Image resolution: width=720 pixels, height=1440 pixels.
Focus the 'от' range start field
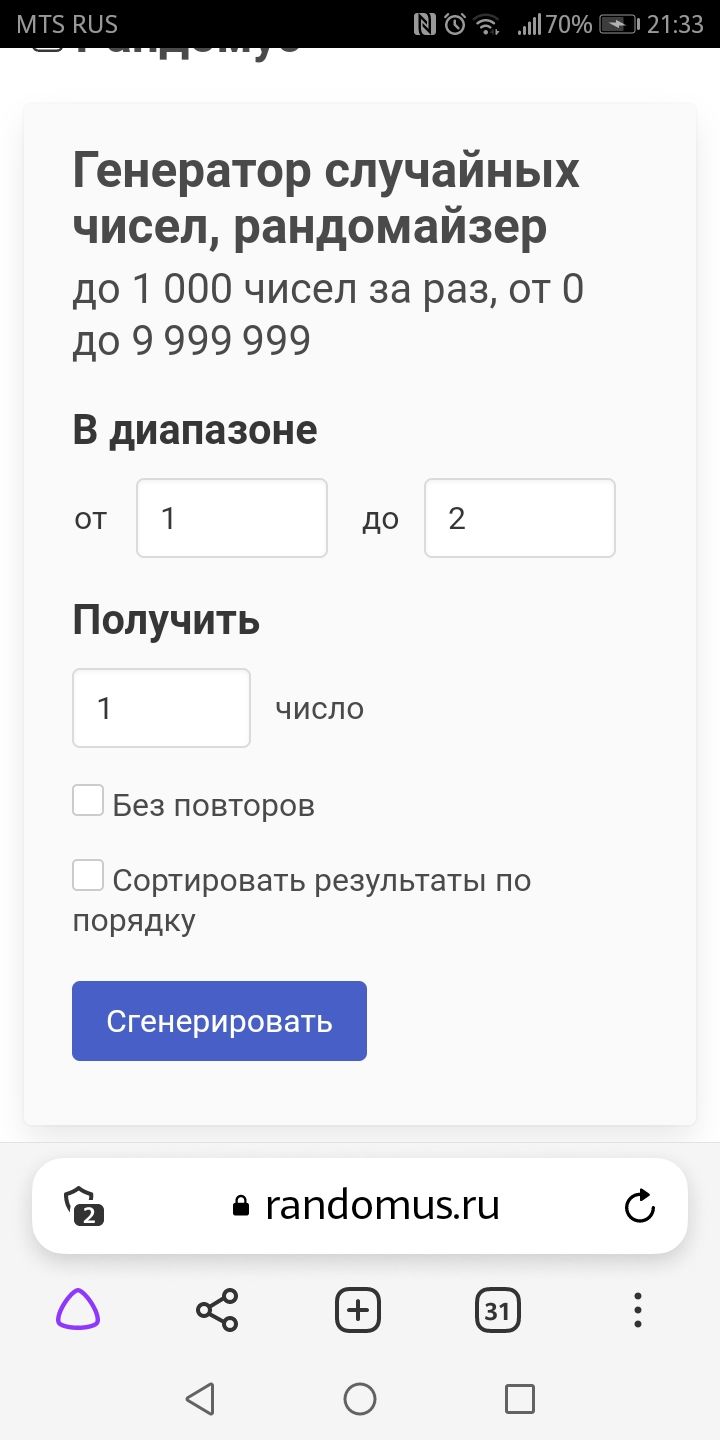pos(232,518)
